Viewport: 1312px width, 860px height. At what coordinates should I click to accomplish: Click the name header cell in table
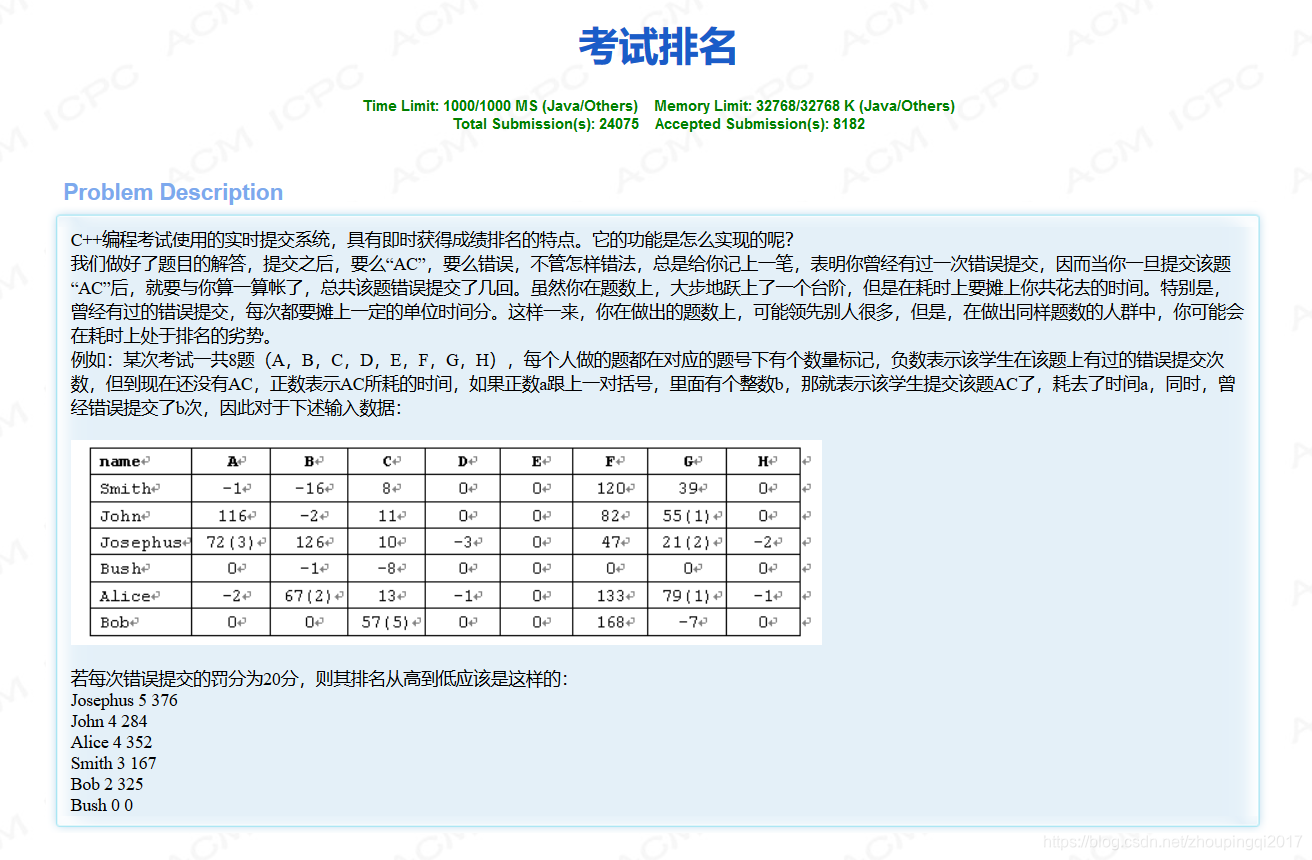click(x=141, y=461)
